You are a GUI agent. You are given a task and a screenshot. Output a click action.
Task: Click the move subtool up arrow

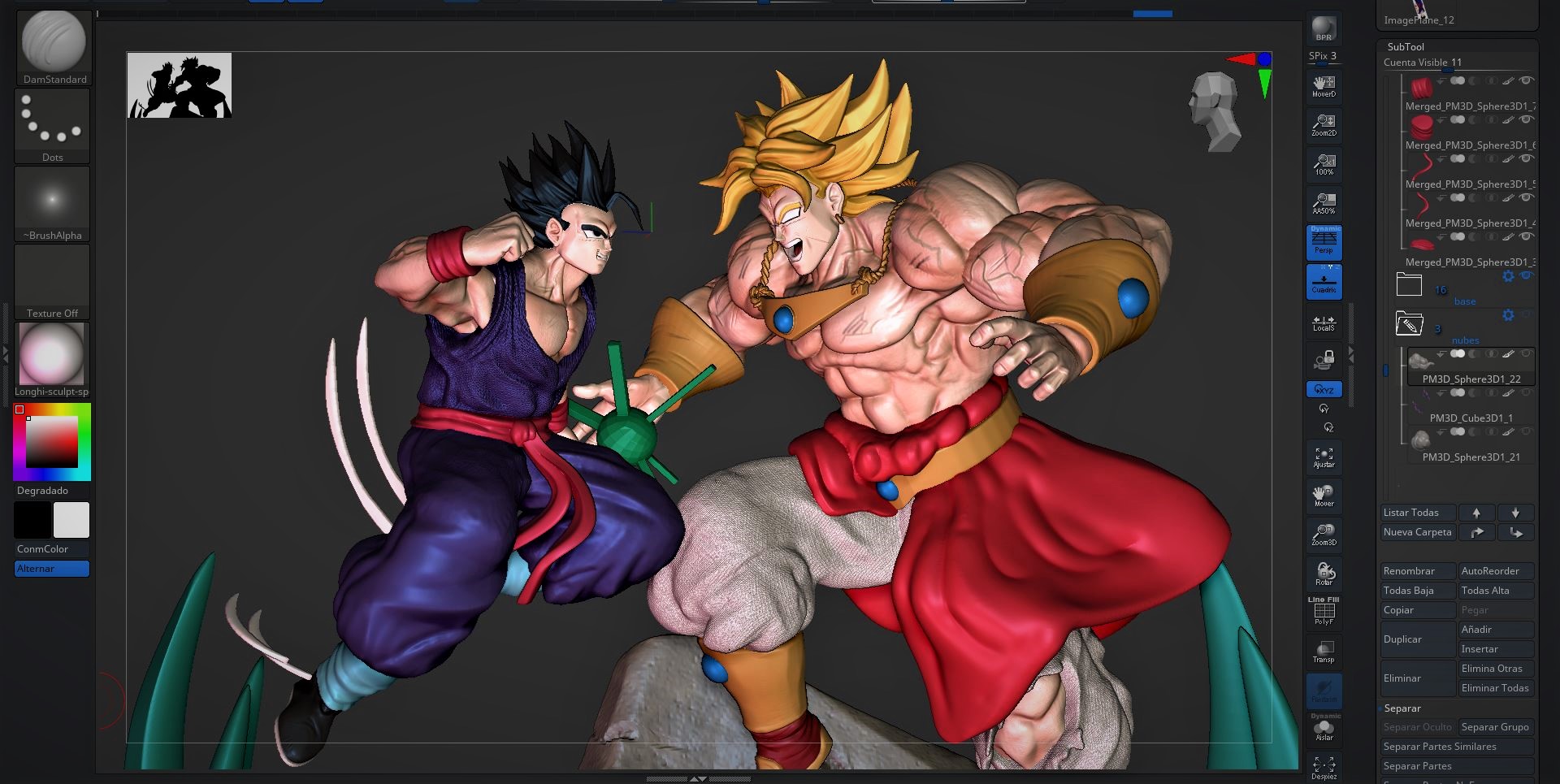[x=1476, y=513]
